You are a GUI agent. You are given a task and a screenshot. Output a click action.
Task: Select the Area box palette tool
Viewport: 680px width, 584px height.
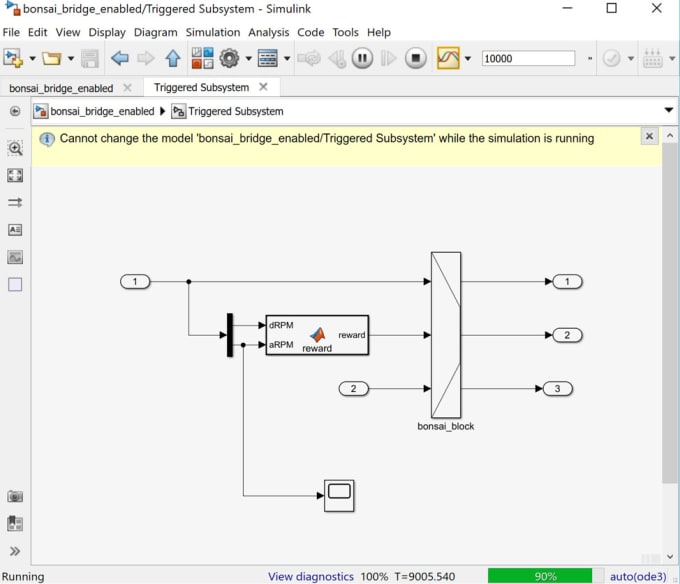(x=15, y=284)
